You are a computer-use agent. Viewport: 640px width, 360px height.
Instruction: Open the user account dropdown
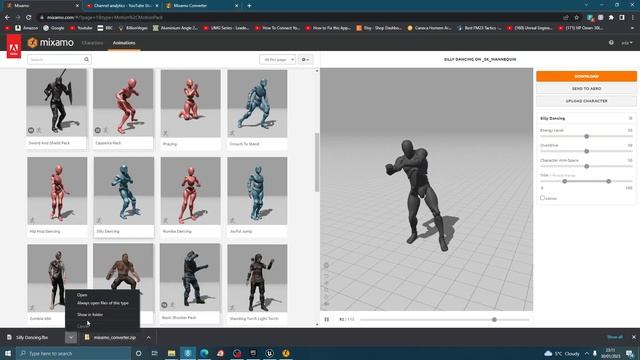pos(627,42)
